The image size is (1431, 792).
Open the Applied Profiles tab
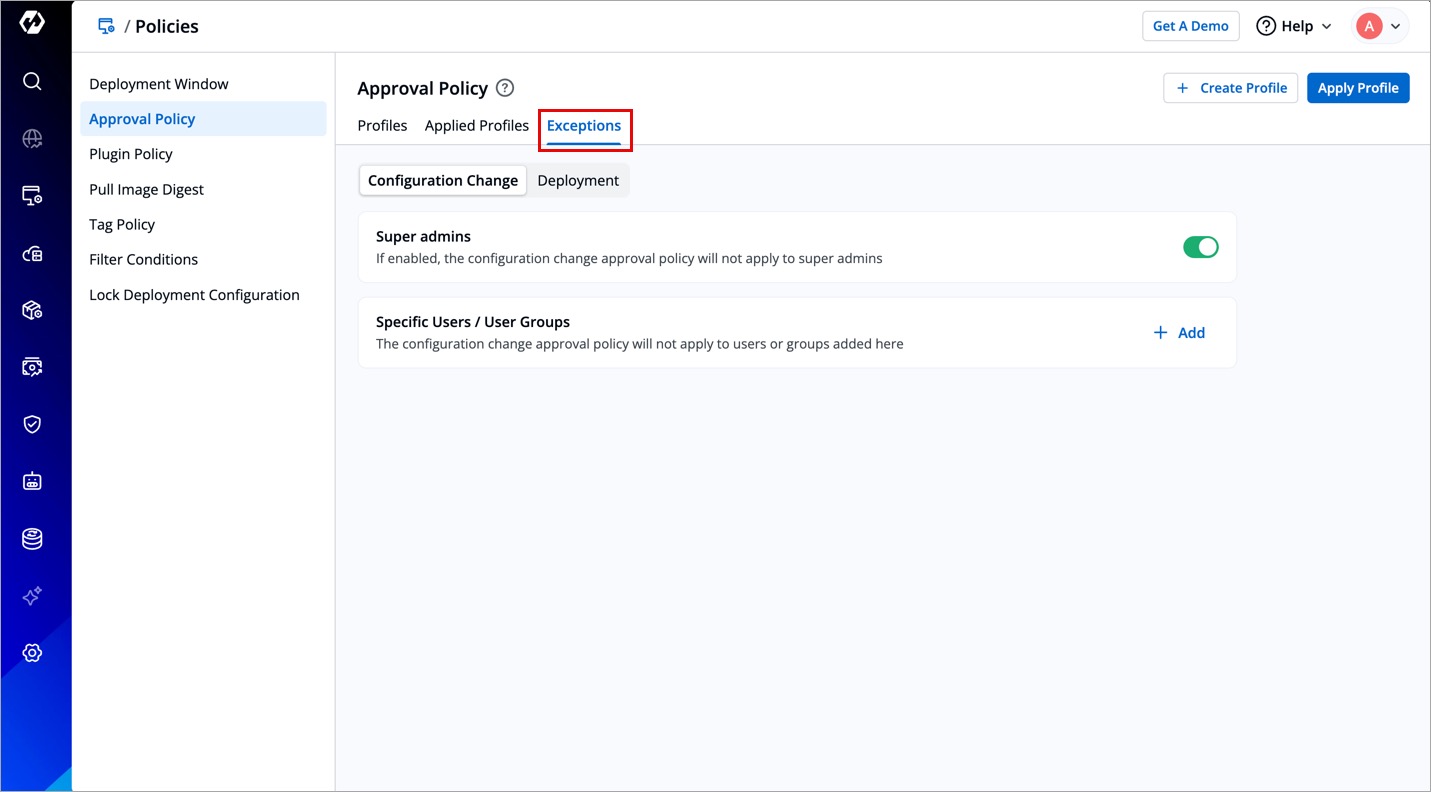click(476, 126)
